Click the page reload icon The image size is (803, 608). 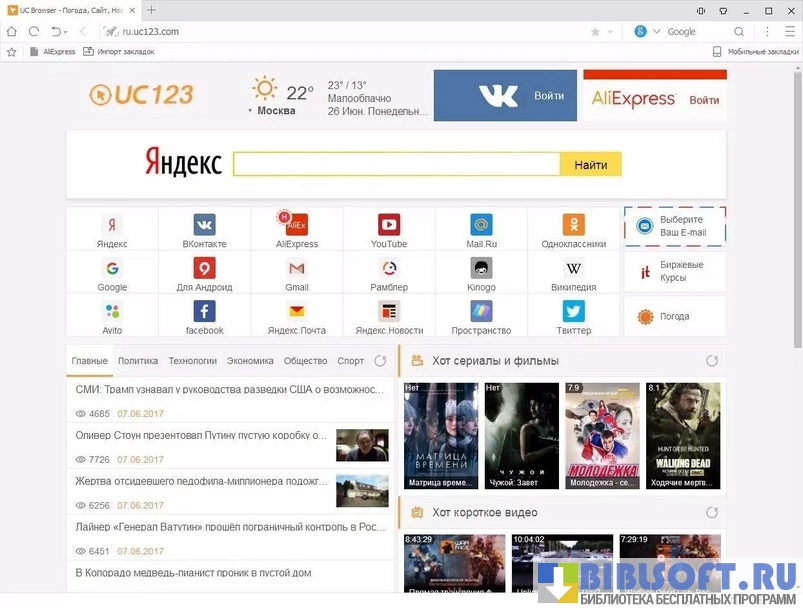pos(34,32)
